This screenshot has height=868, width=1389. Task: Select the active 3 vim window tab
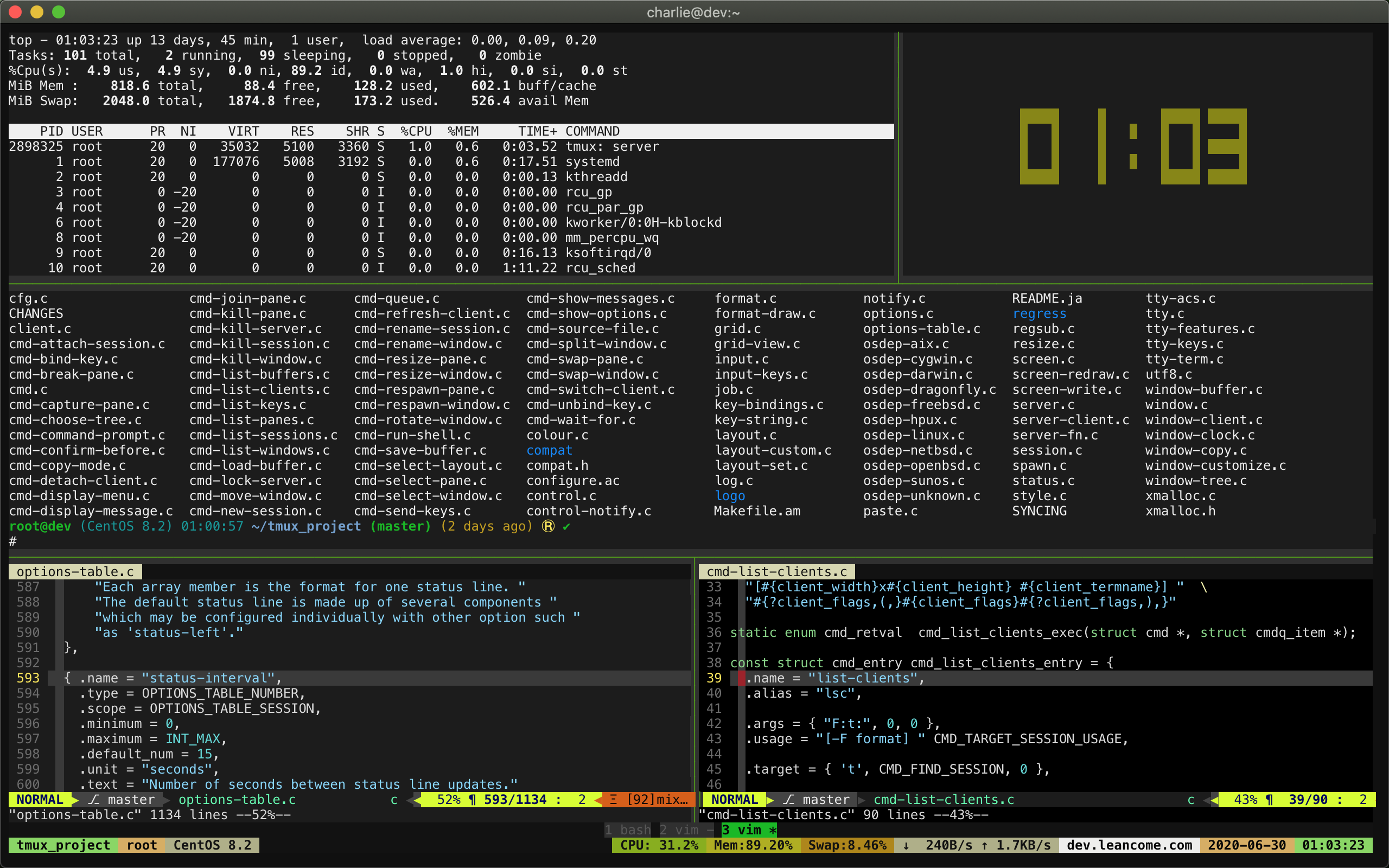click(748, 830)
